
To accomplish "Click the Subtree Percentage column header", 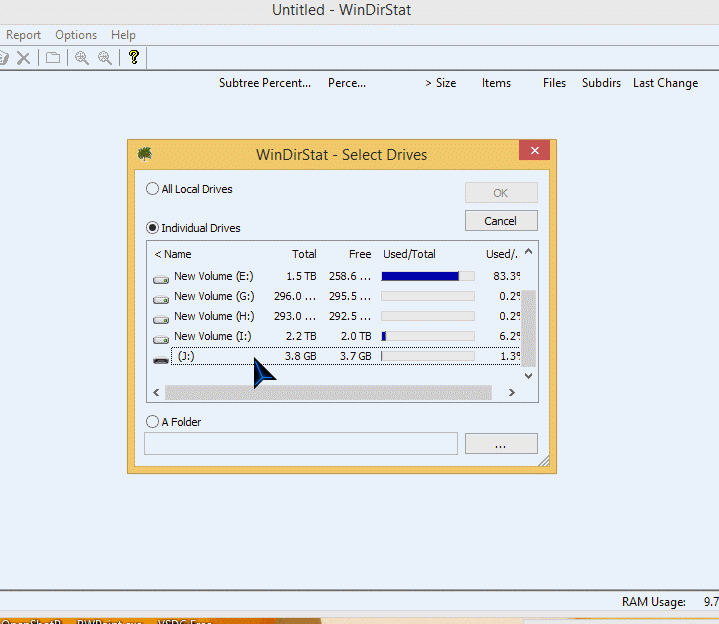I will point(265,83).
